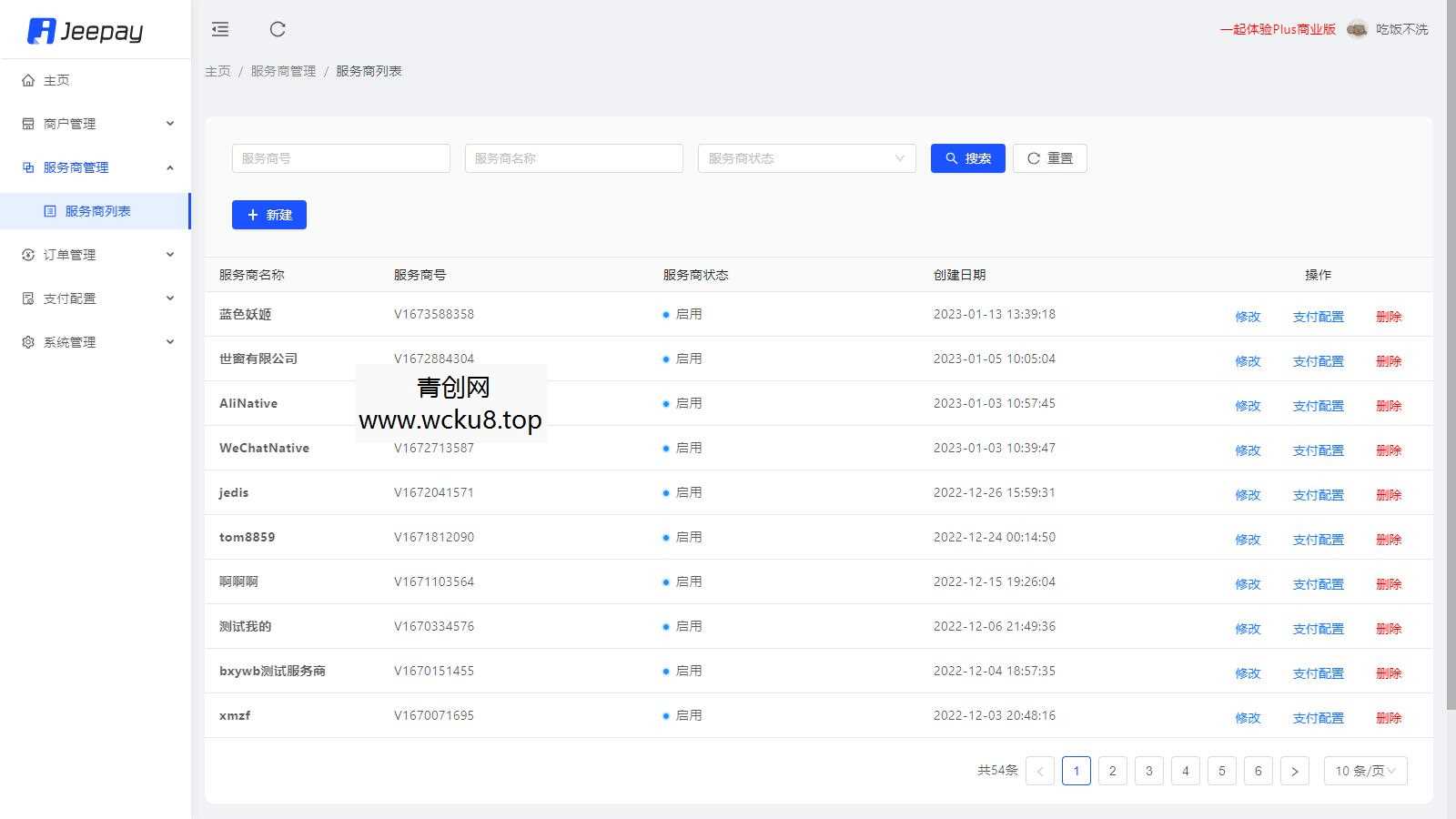This screenshot has height=819, width=1456.
Task: Click the 系统管理 sidebar icon
Action: 27,341
